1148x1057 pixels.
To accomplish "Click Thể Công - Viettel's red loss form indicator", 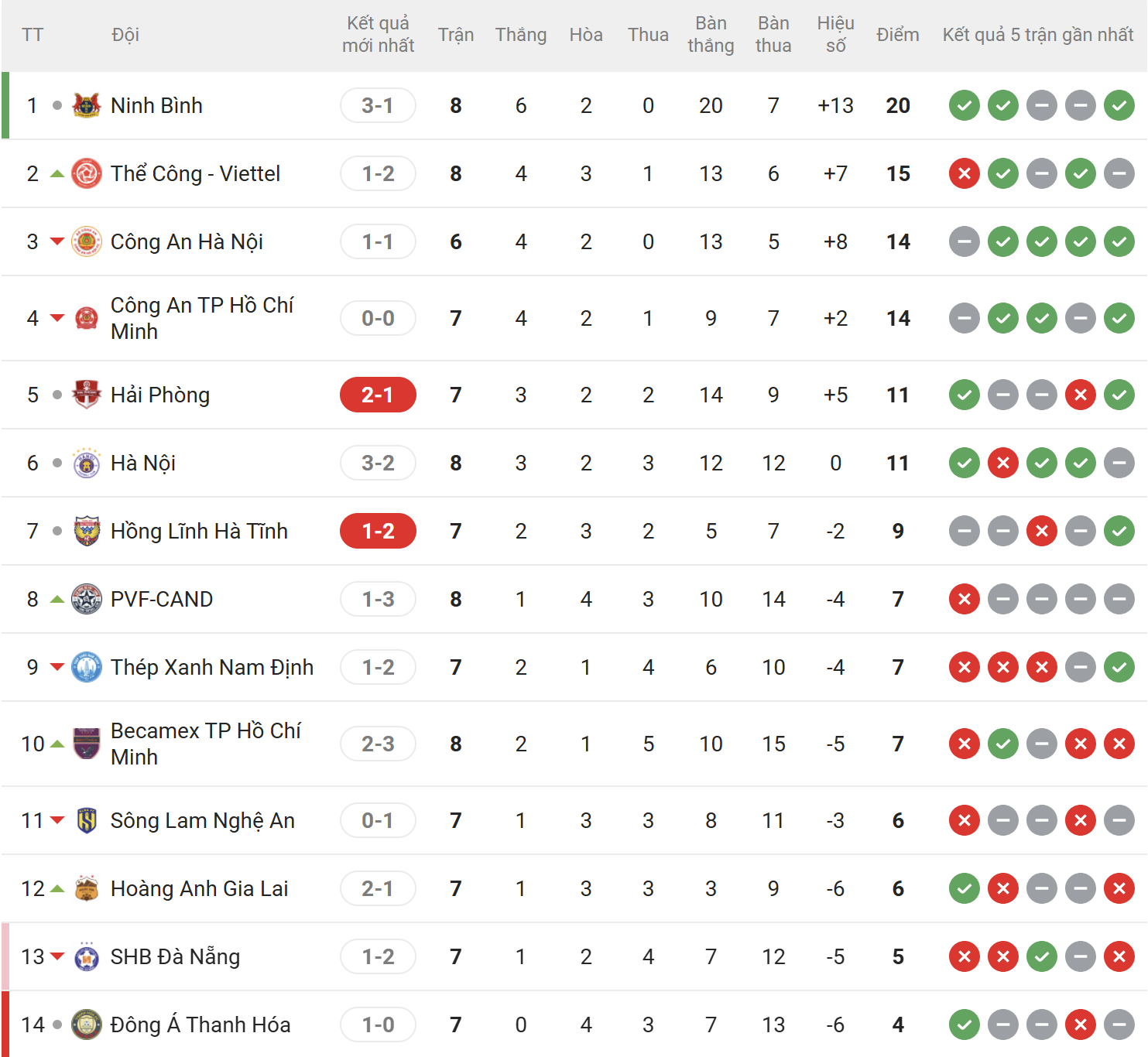I will [965, 173].
